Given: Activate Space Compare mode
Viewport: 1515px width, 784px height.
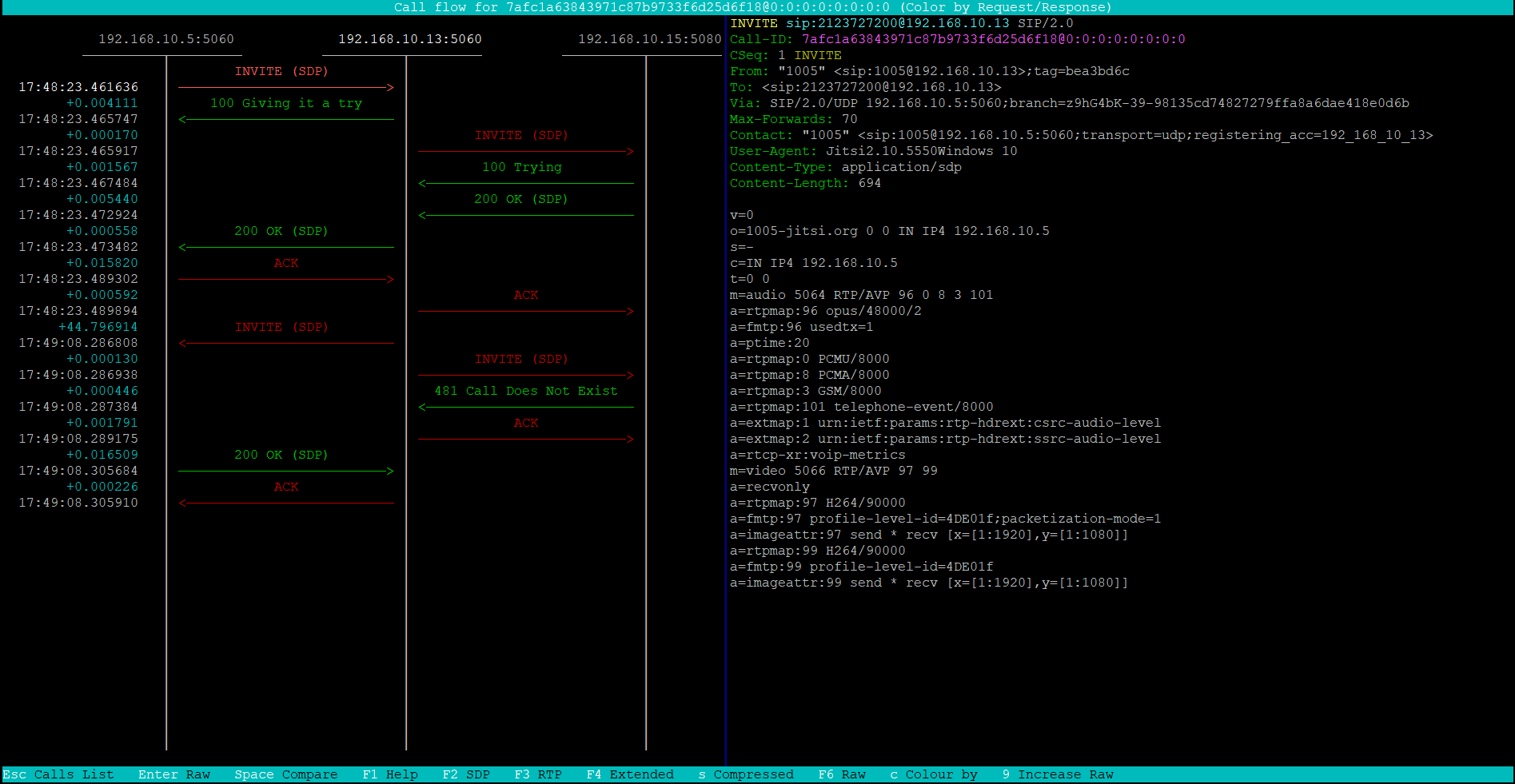Looking at the screenshot, I should [x=285, y=774].
